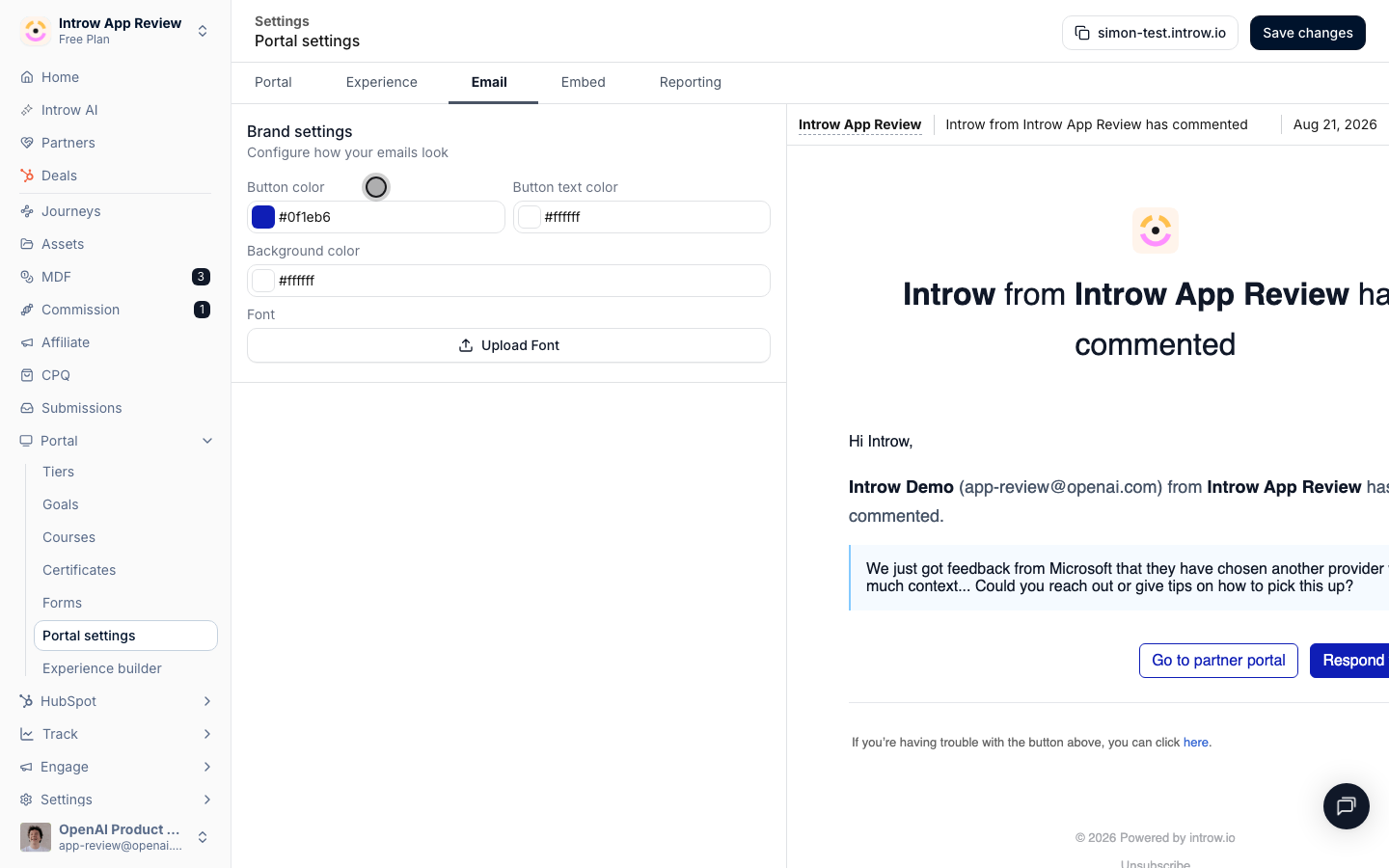Expand the Engage section chevron

coord(207,767)
